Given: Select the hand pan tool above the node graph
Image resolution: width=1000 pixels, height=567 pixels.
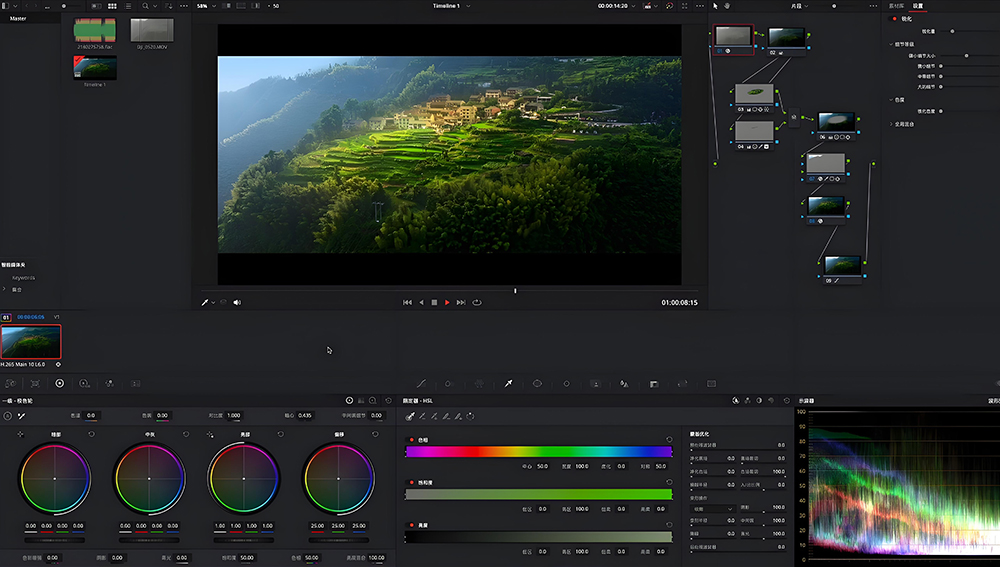Looking at the screenshot, I should tap(728, 6).
